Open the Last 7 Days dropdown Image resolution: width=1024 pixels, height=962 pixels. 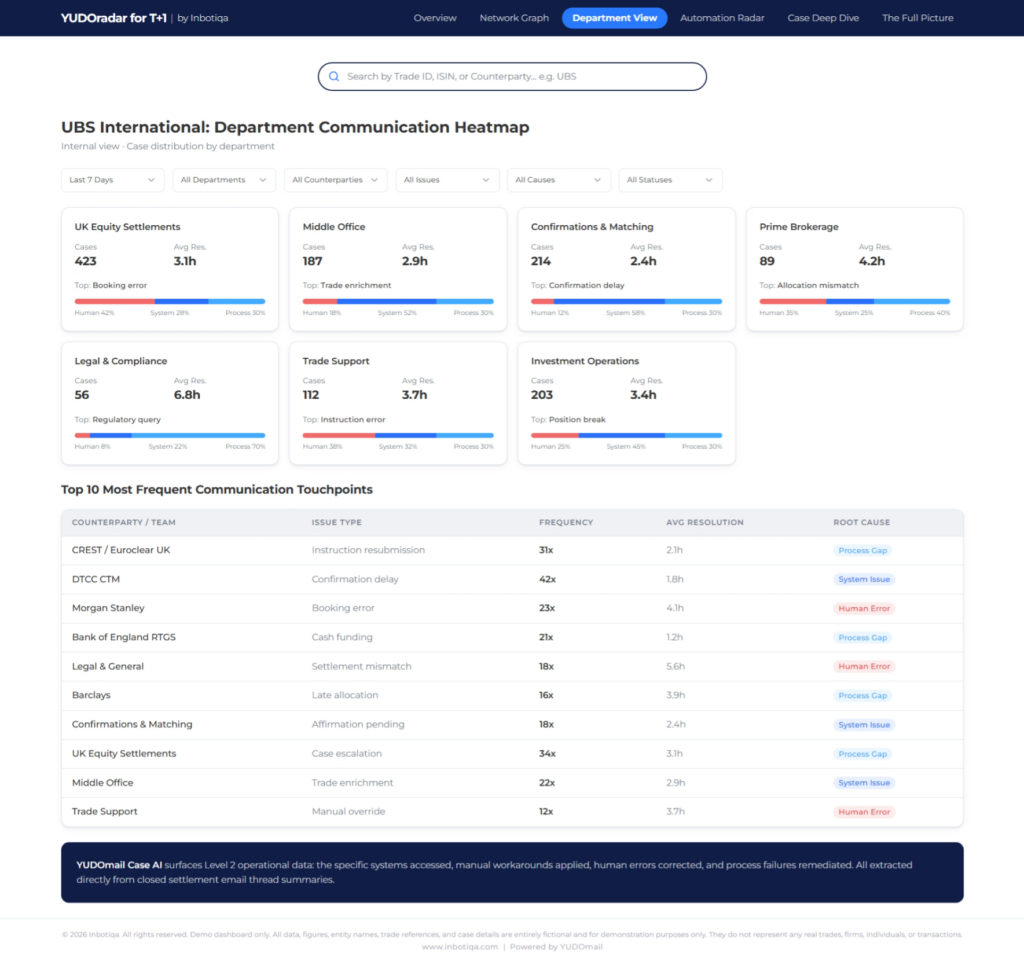(112, 180)
